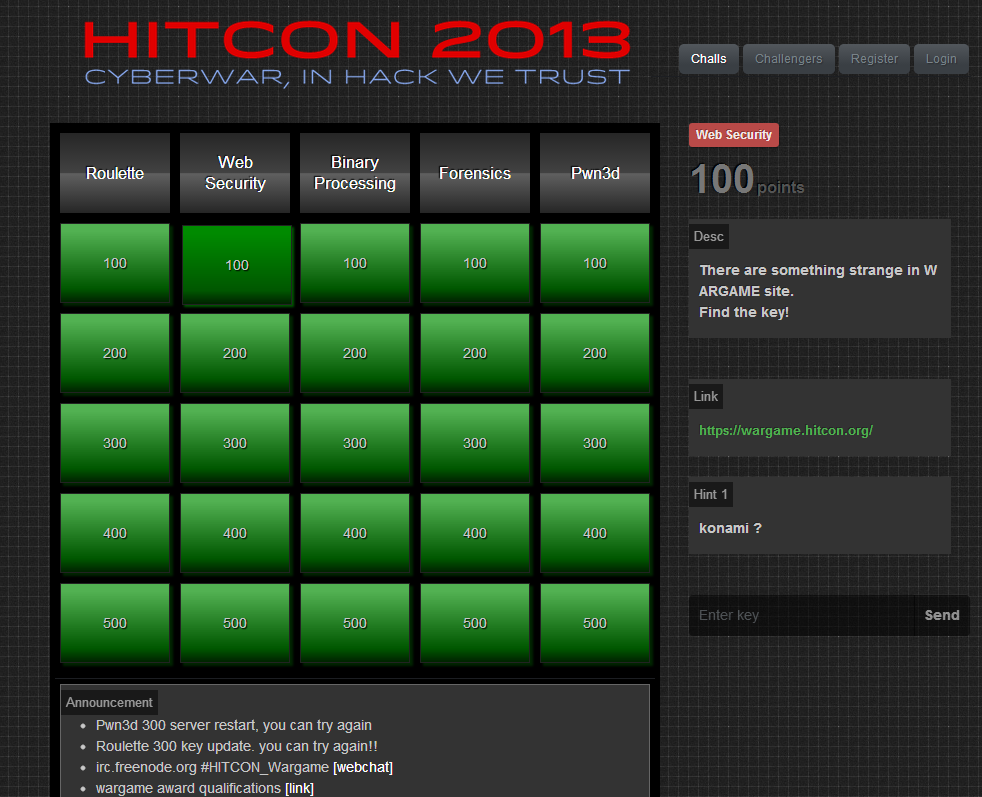Open the webchat link in announcements
This screenshot has height=797, width=982.
pyautogui.click(x=362, y=767)
